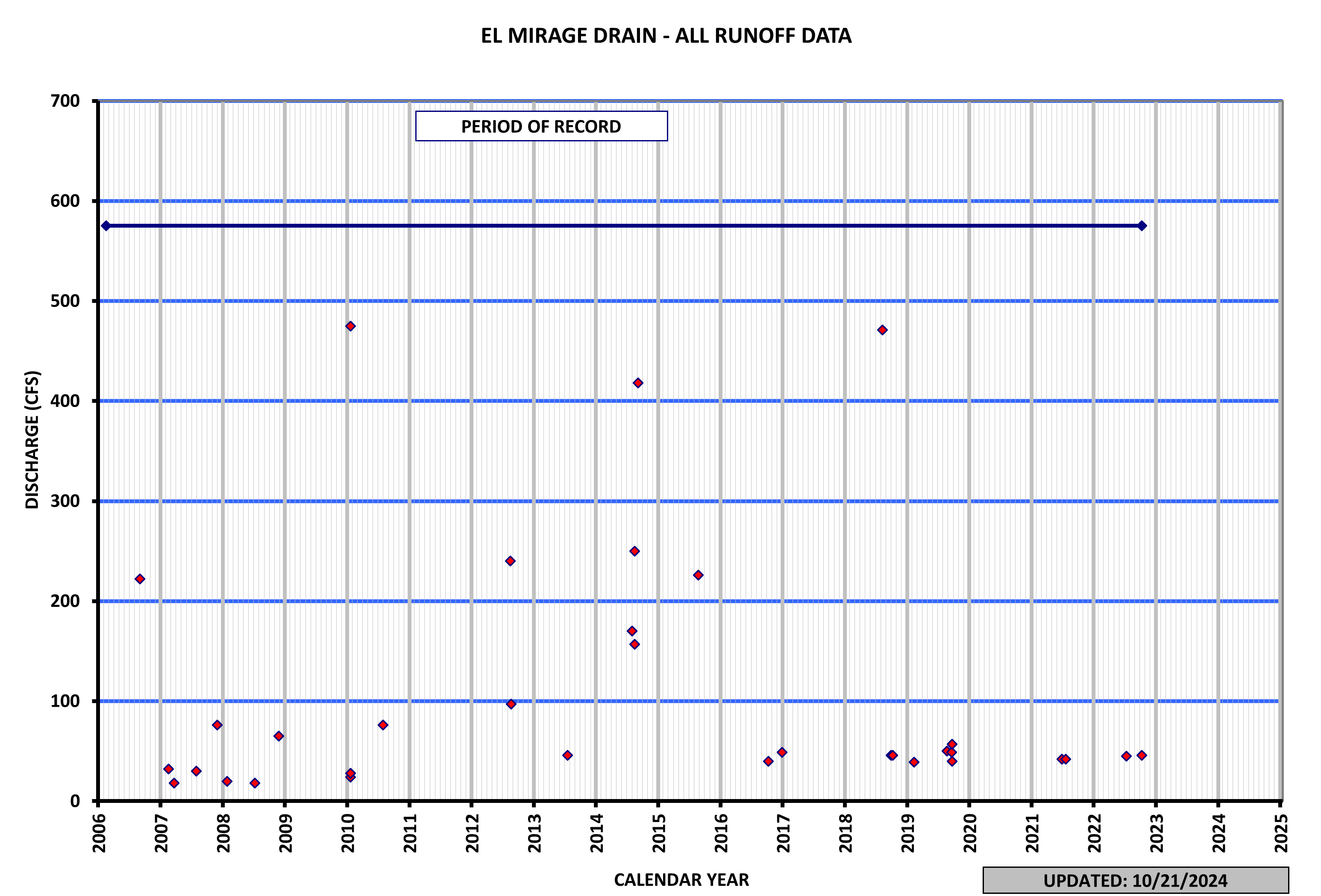Click the data point at the start of 2017
This screenshot has width=1321, height=896.
click(782, 752)
